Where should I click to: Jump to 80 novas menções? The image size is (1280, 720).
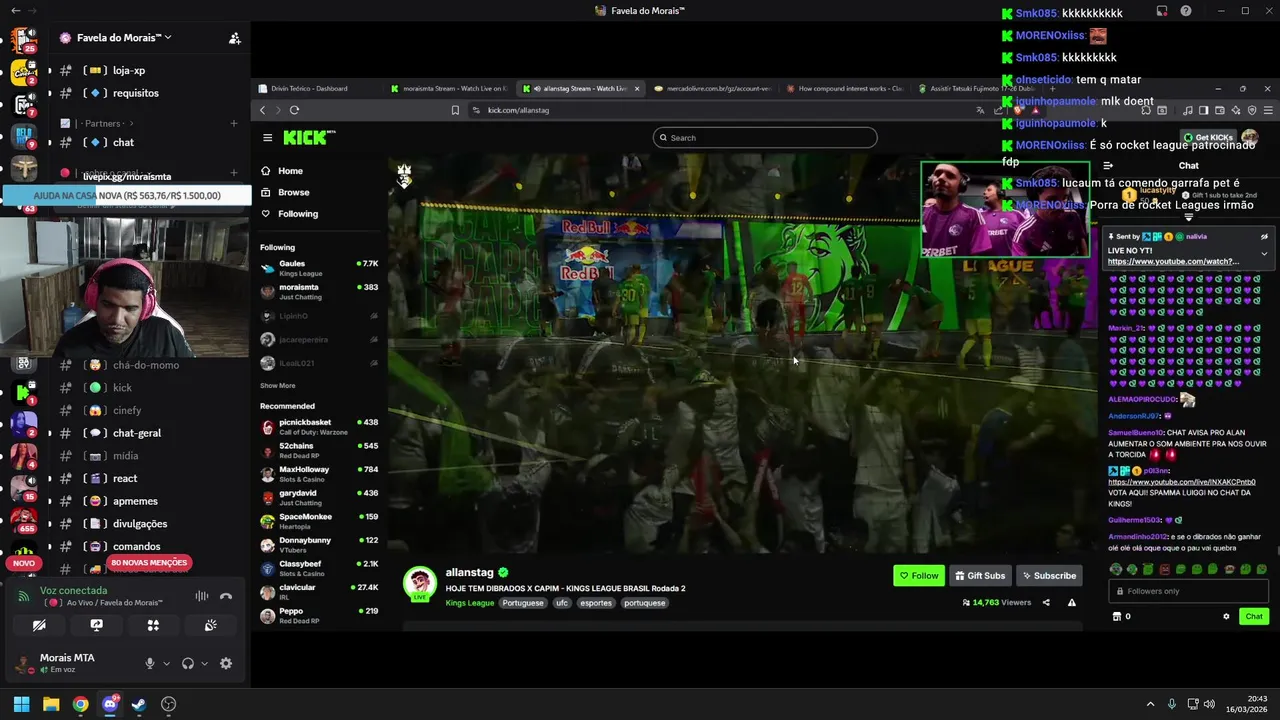click(149, 563)
